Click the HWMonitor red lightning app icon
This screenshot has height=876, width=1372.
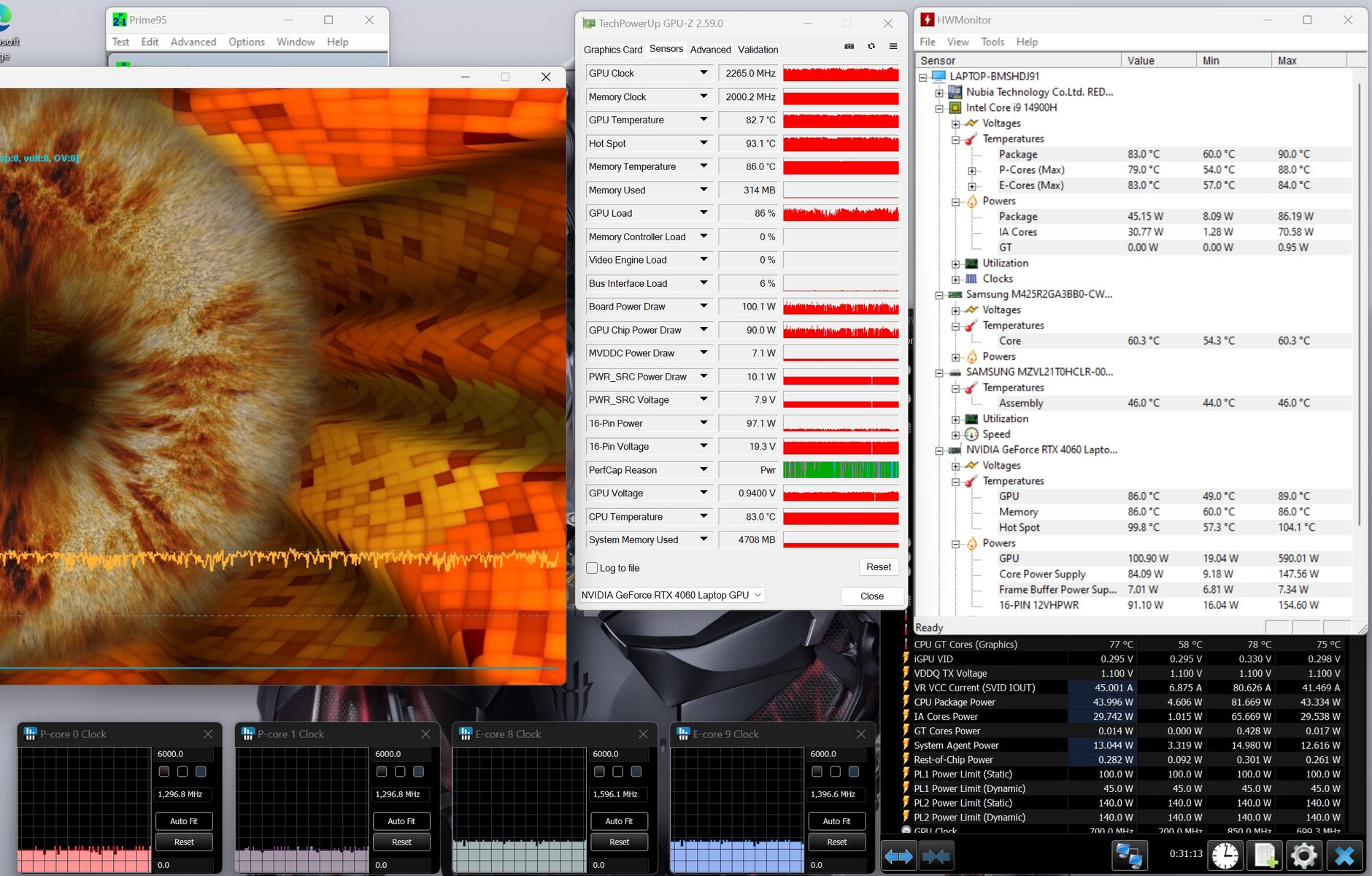(927, 20)
